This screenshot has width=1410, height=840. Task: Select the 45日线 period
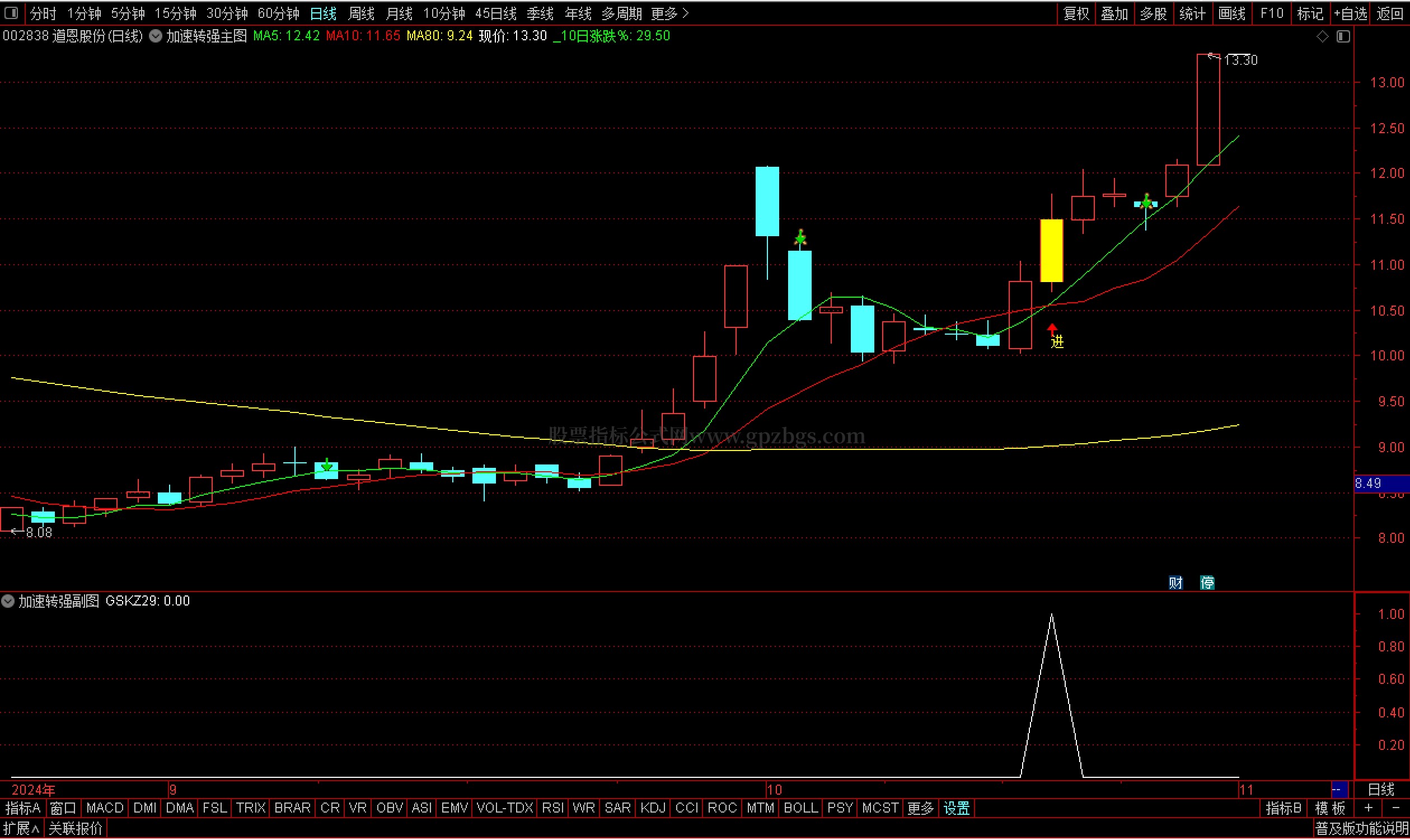coord(496,13)
